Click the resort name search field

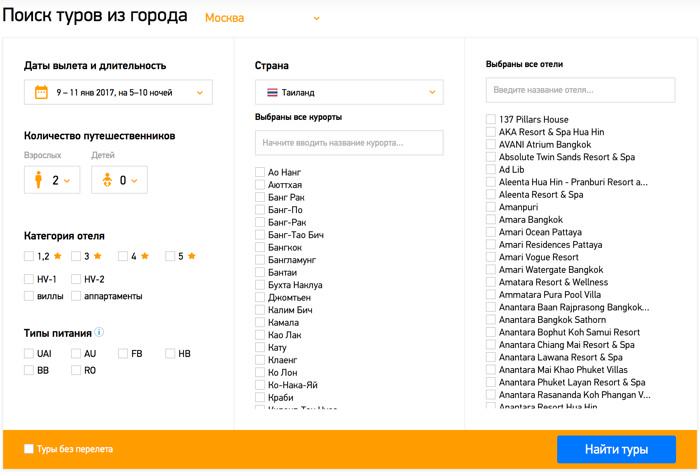[349, 143]
